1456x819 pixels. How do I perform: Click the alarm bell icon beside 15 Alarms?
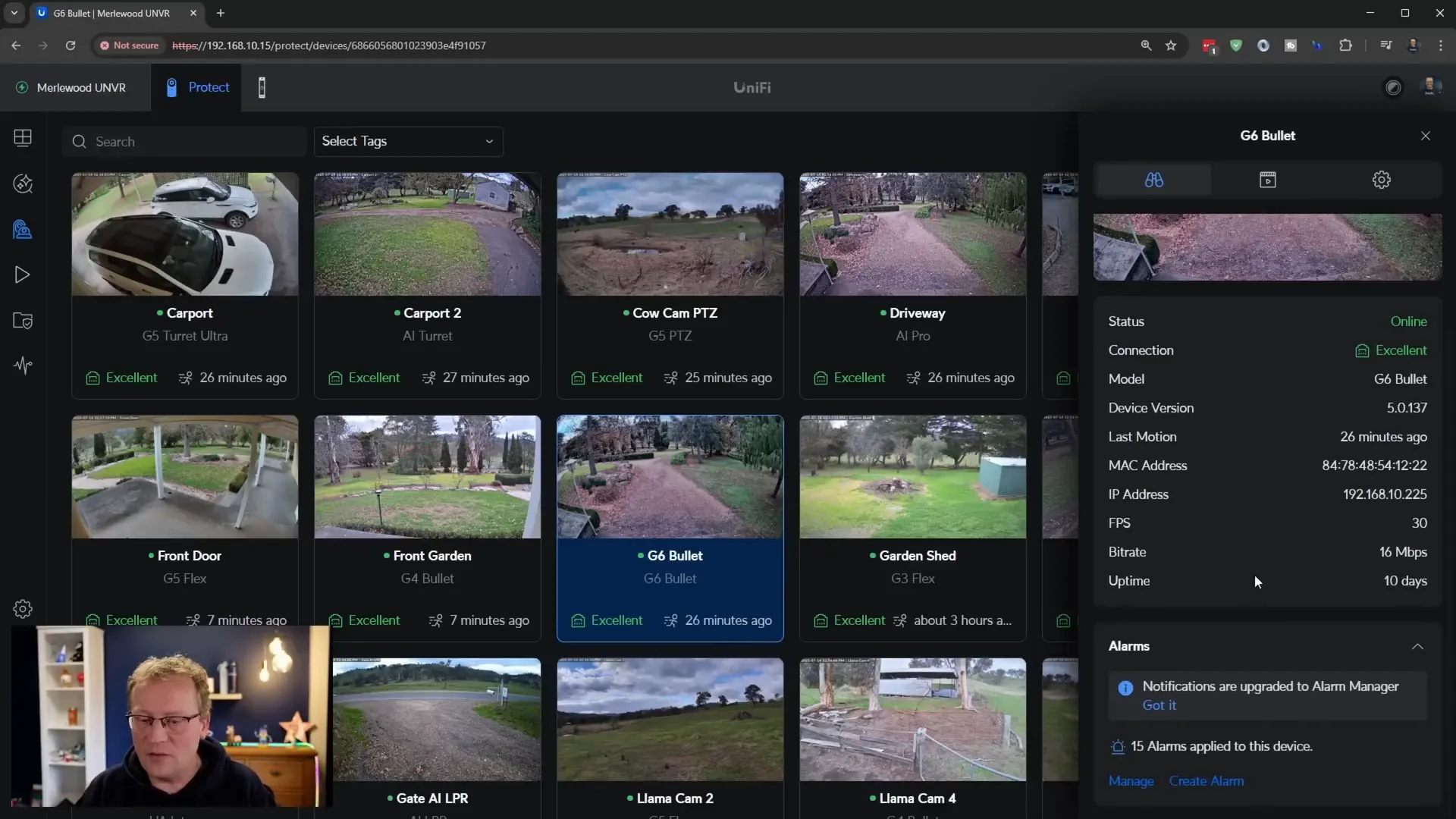coord(1118,747)
